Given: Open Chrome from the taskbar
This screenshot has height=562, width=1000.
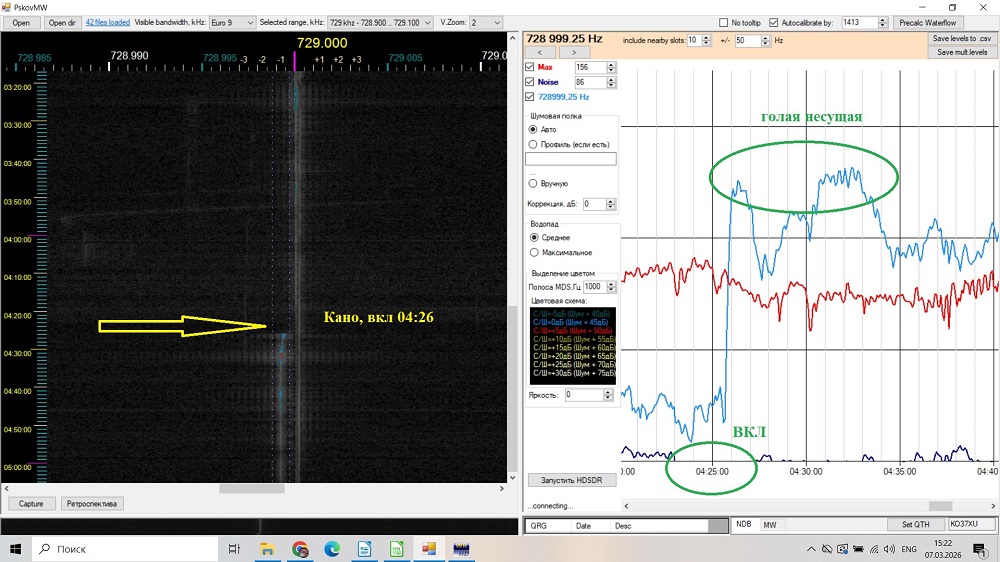Looking at the screenshot, I should pyautogui.click(x=300, y=549).
